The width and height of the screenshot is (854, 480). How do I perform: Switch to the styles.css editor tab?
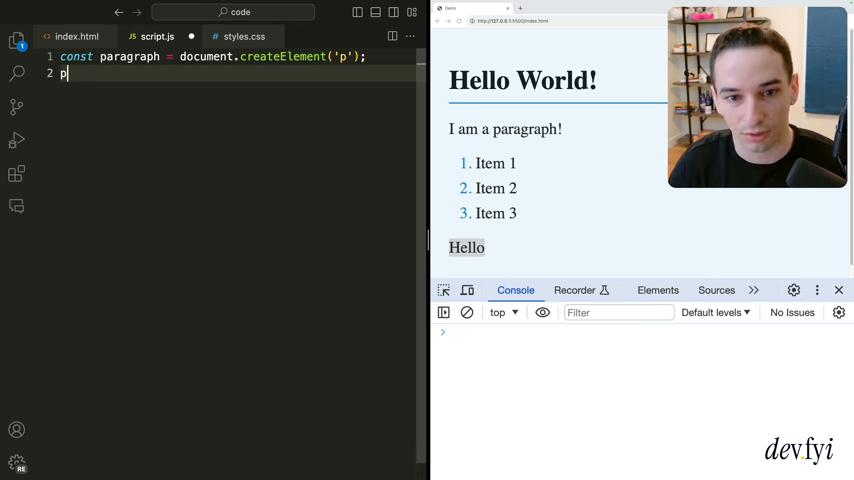243,37
